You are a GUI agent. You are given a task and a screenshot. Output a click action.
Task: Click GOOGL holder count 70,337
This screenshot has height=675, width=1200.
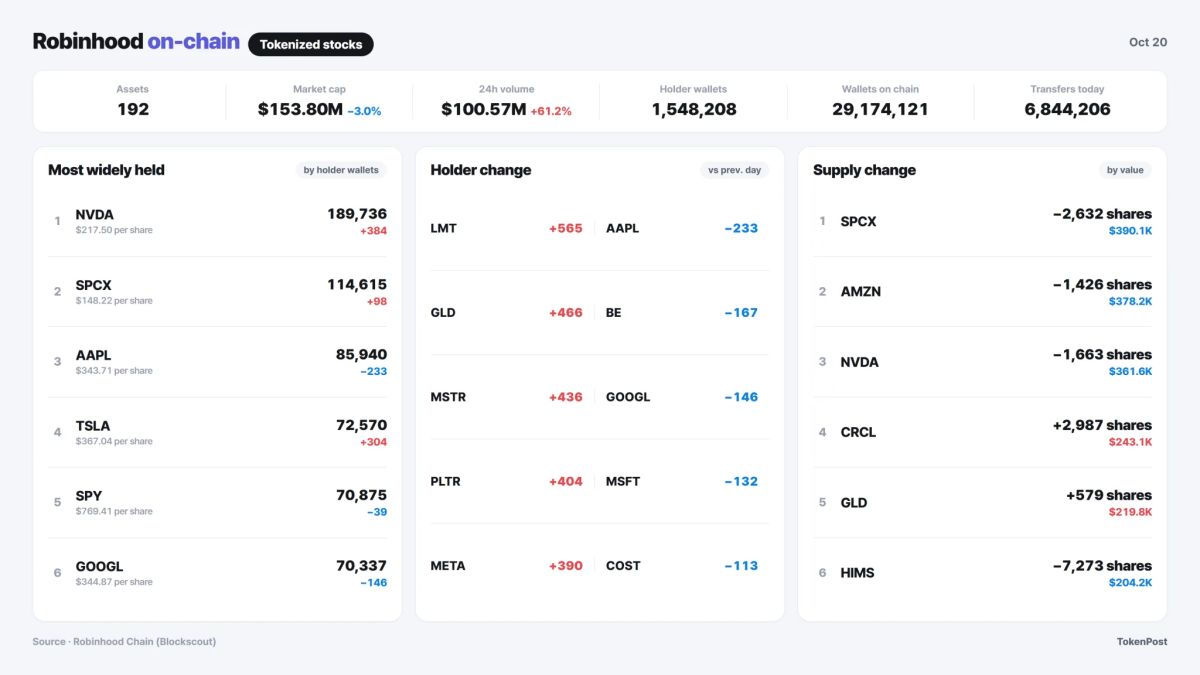(361, 565)
